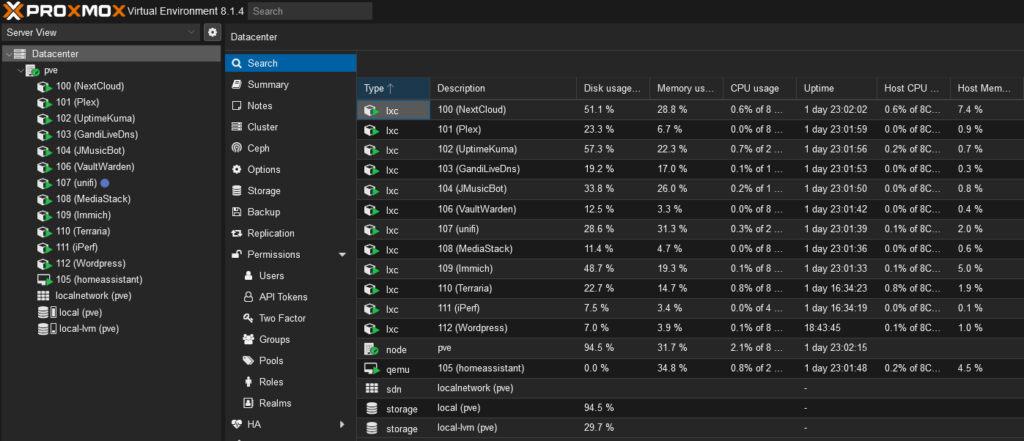Select 112 (Wordpress) in the tree
The image size is (1024, 441).
pos(89,264)
